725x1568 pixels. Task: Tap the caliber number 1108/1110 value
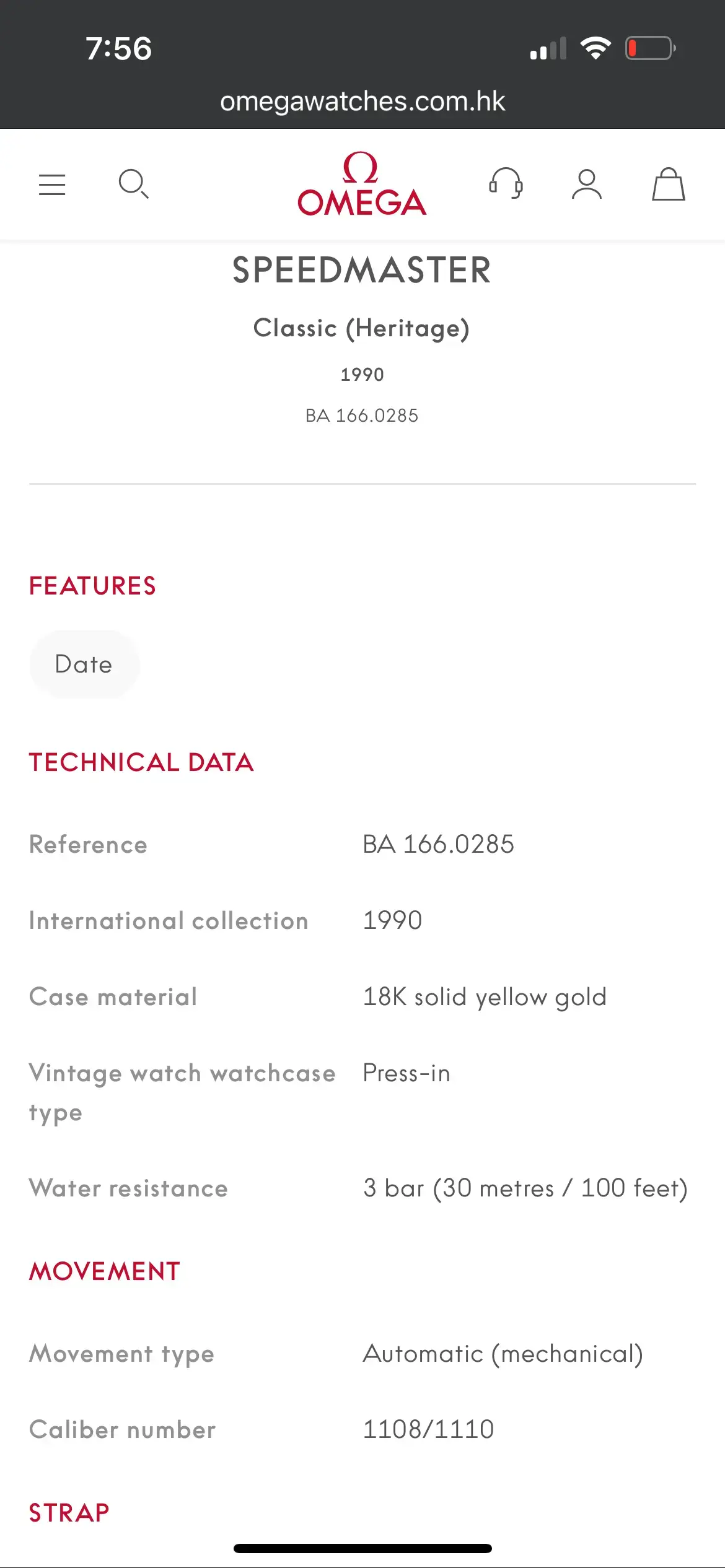pos(428,1429)
